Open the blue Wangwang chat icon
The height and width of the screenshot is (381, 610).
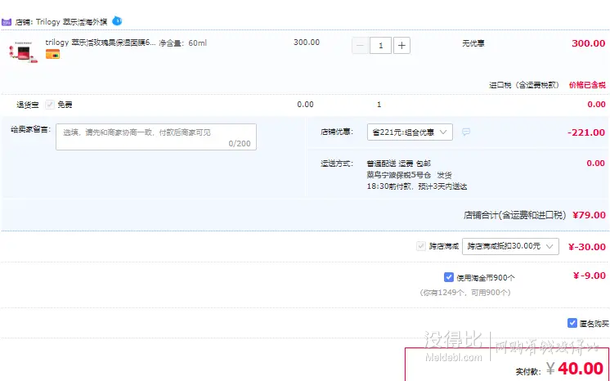click(117, 21)
